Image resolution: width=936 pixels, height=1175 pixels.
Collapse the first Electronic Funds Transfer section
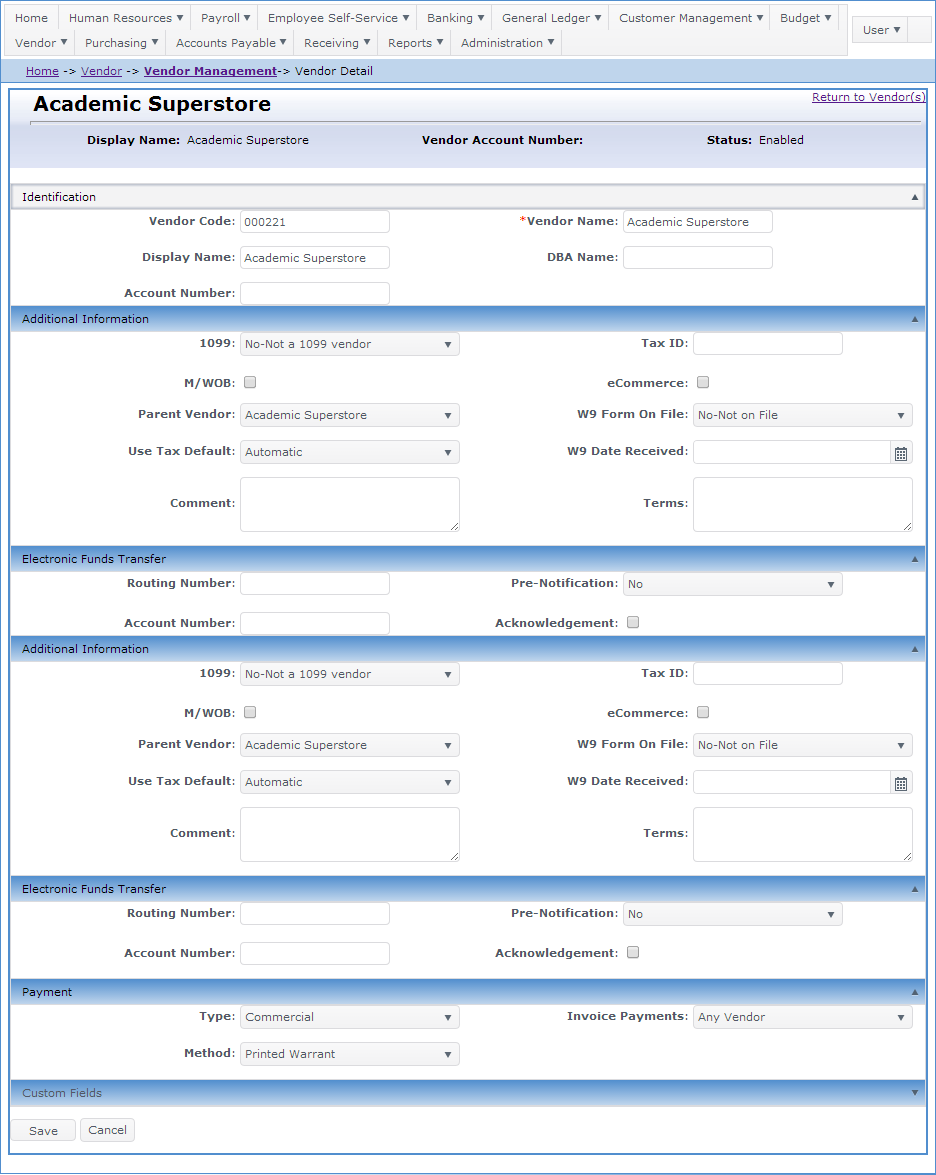pos(914,559)
